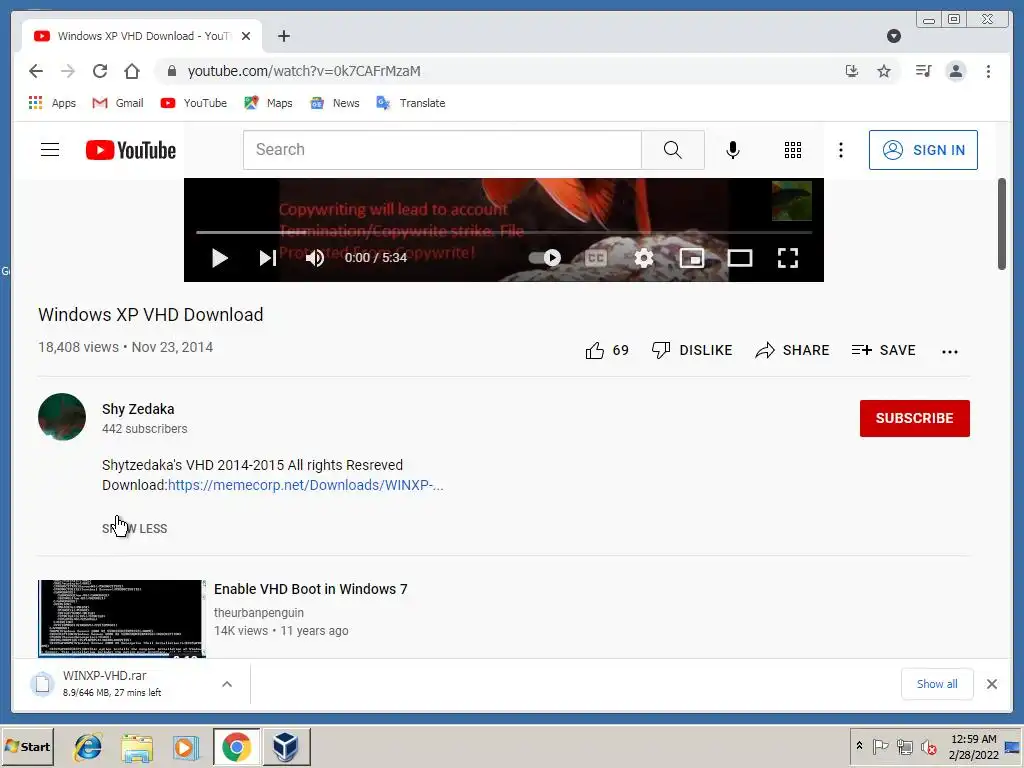Toggle closed captions
1024x768 pixels.
595,258
